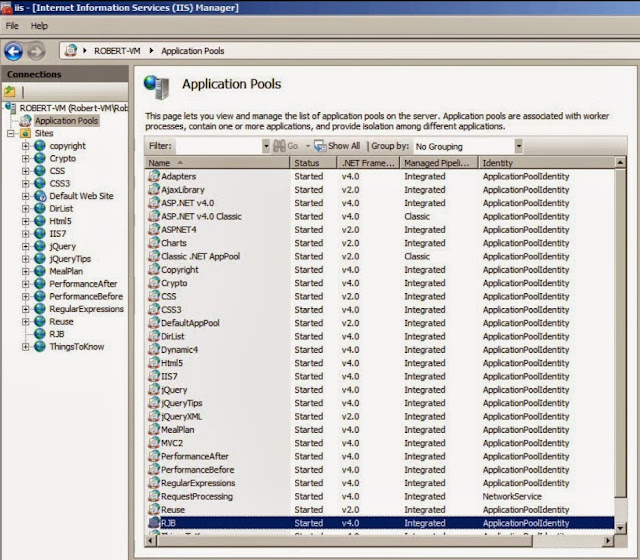The image size is (640, 560).
Task: Click the NetworkService identity cell
Action: pos(512,496)
